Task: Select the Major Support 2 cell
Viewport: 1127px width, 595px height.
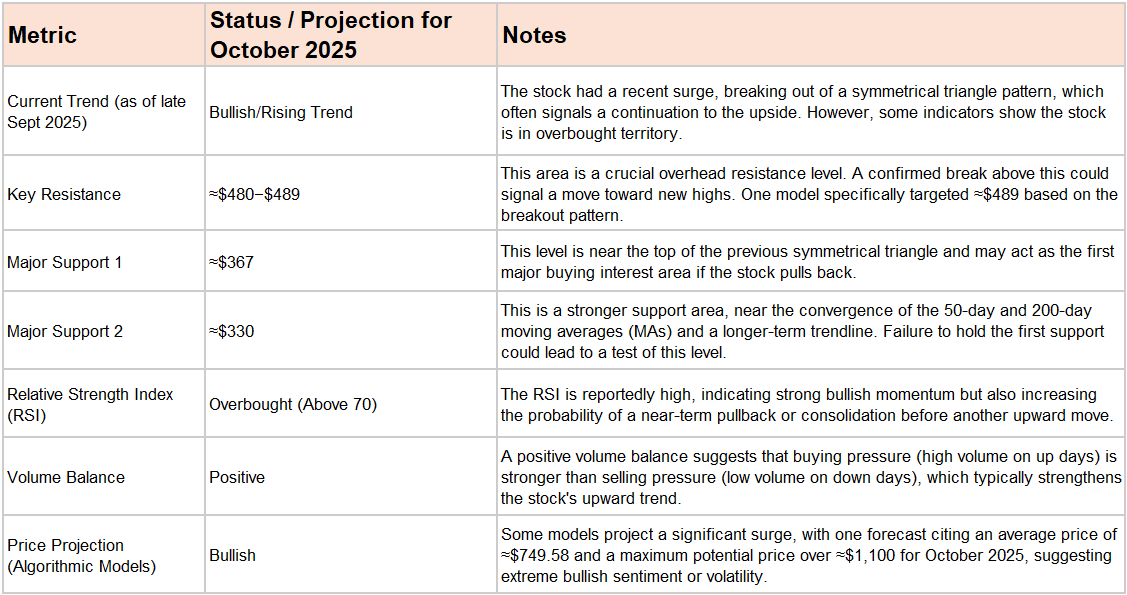Action: pos(65,331)
